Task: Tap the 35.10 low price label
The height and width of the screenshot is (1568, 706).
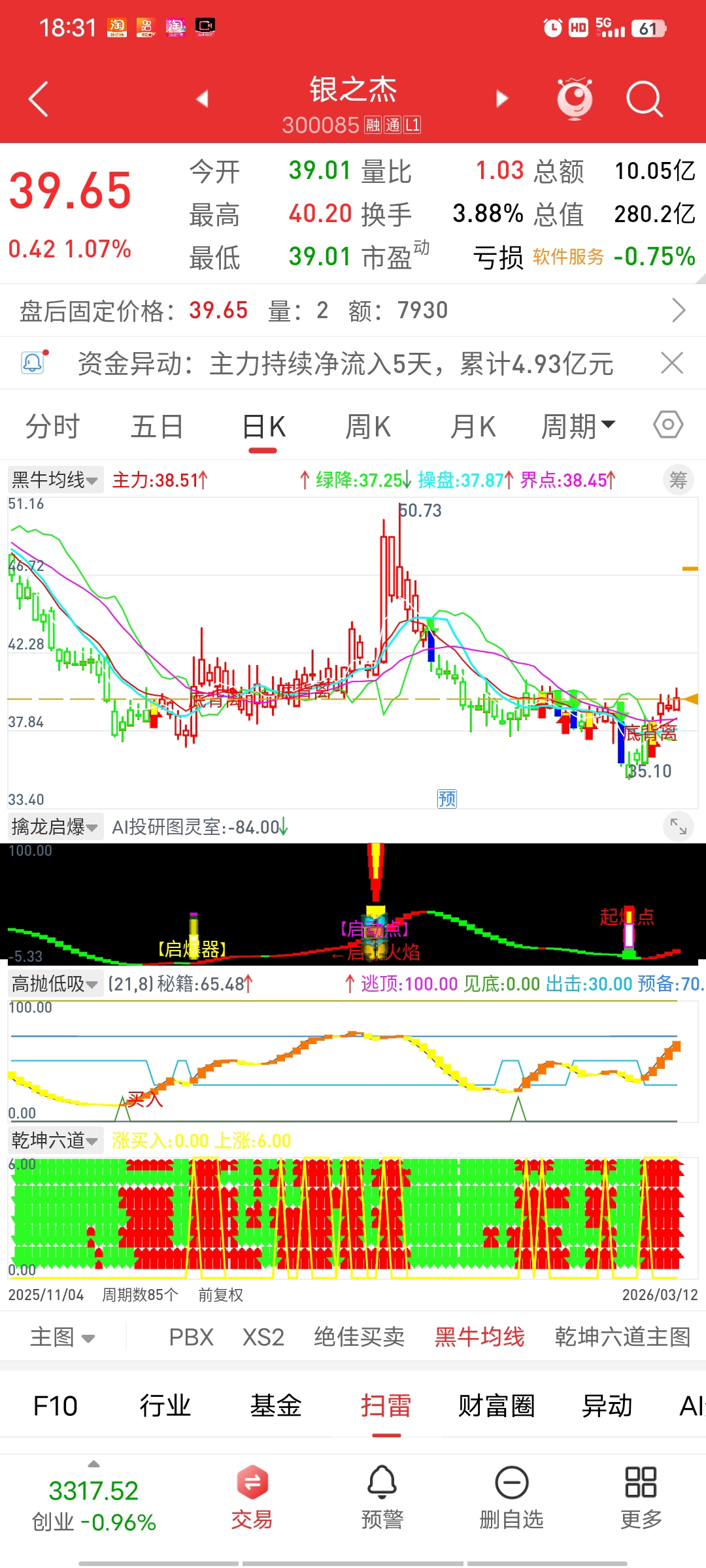Action: coord(649,771)
